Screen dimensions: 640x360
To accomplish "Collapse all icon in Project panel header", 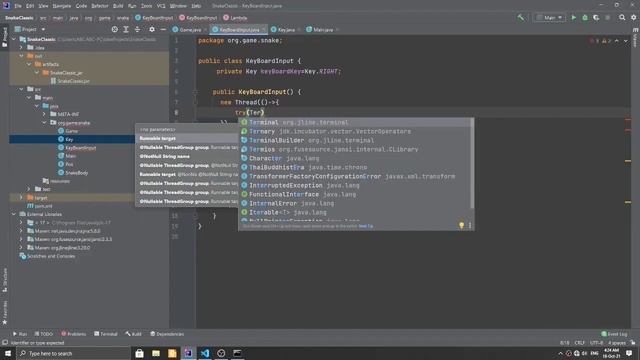I will click(138, 29).
